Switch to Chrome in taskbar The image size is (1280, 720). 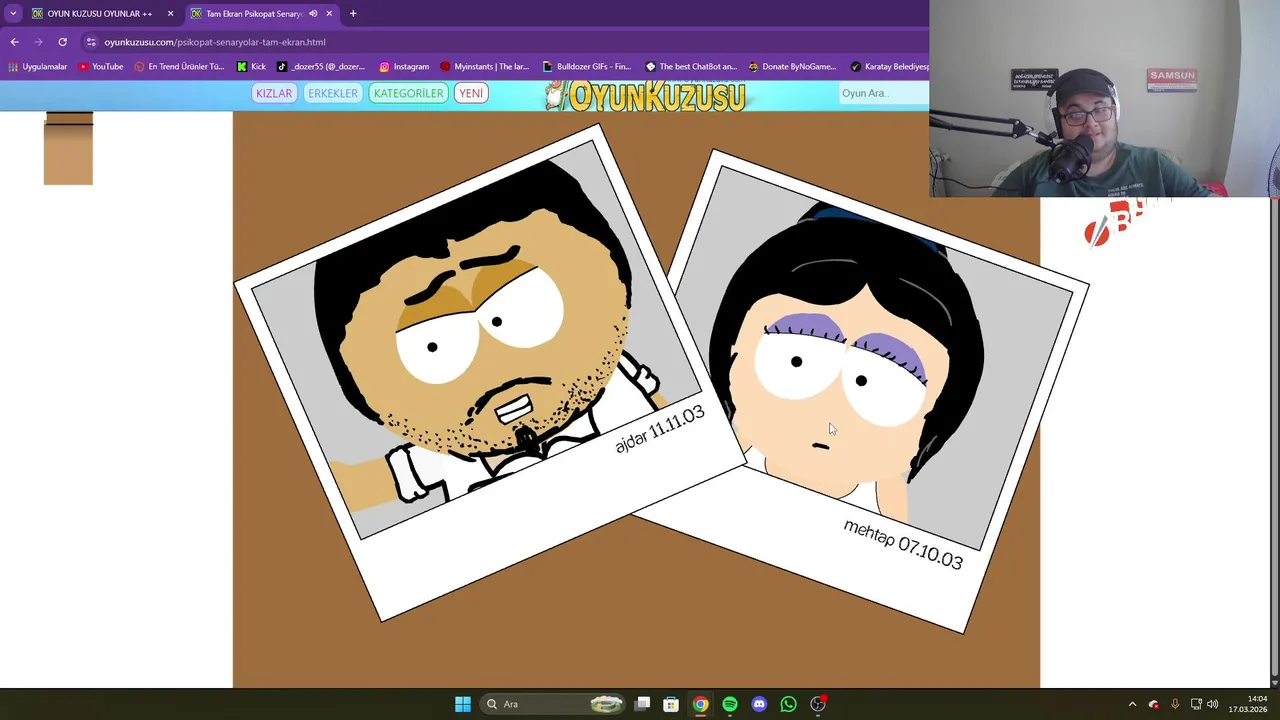click(x=700, y=704)
